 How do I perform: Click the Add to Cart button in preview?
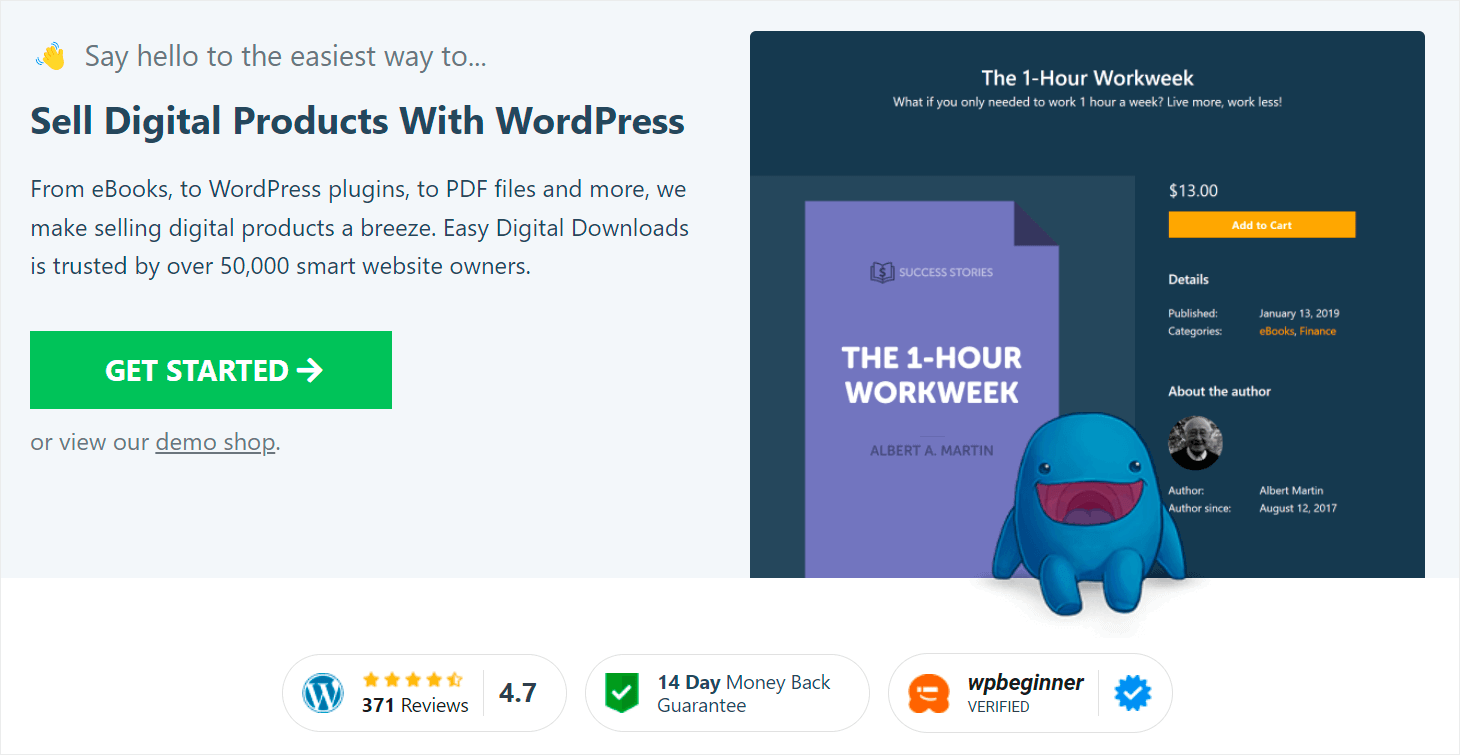(x=1262, y=225)
